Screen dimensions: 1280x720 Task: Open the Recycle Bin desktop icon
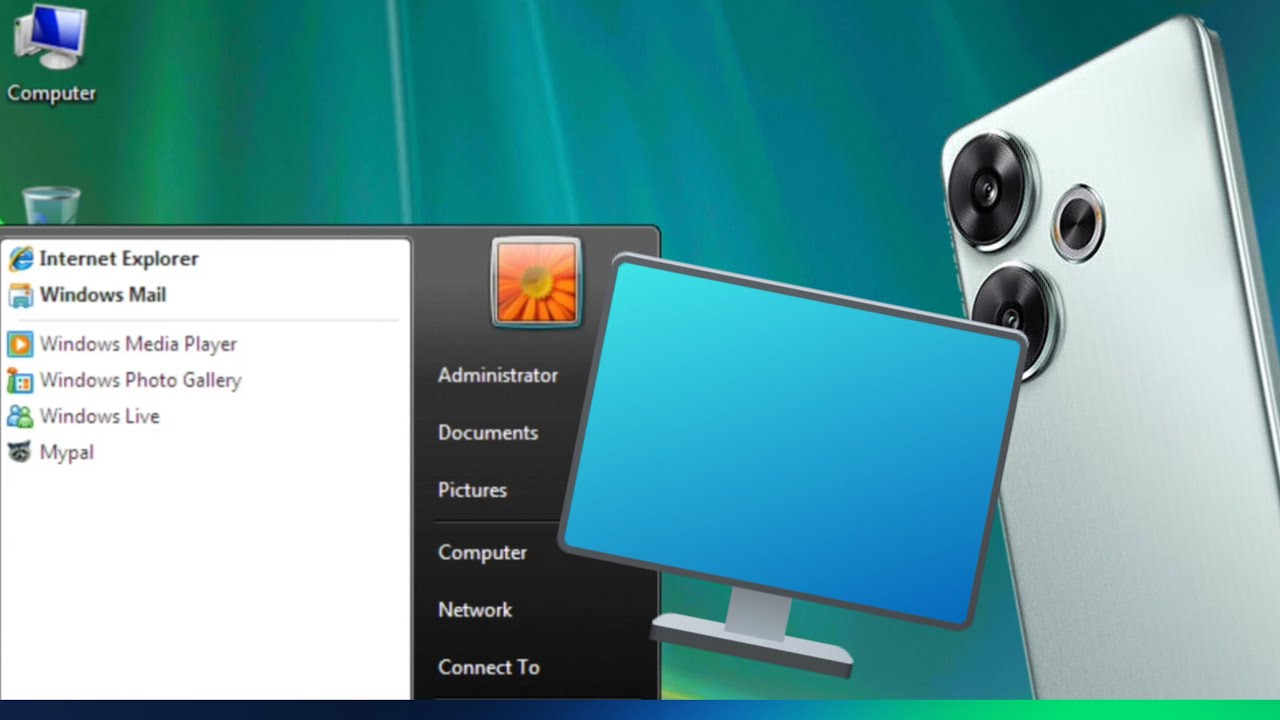(51, 206)
